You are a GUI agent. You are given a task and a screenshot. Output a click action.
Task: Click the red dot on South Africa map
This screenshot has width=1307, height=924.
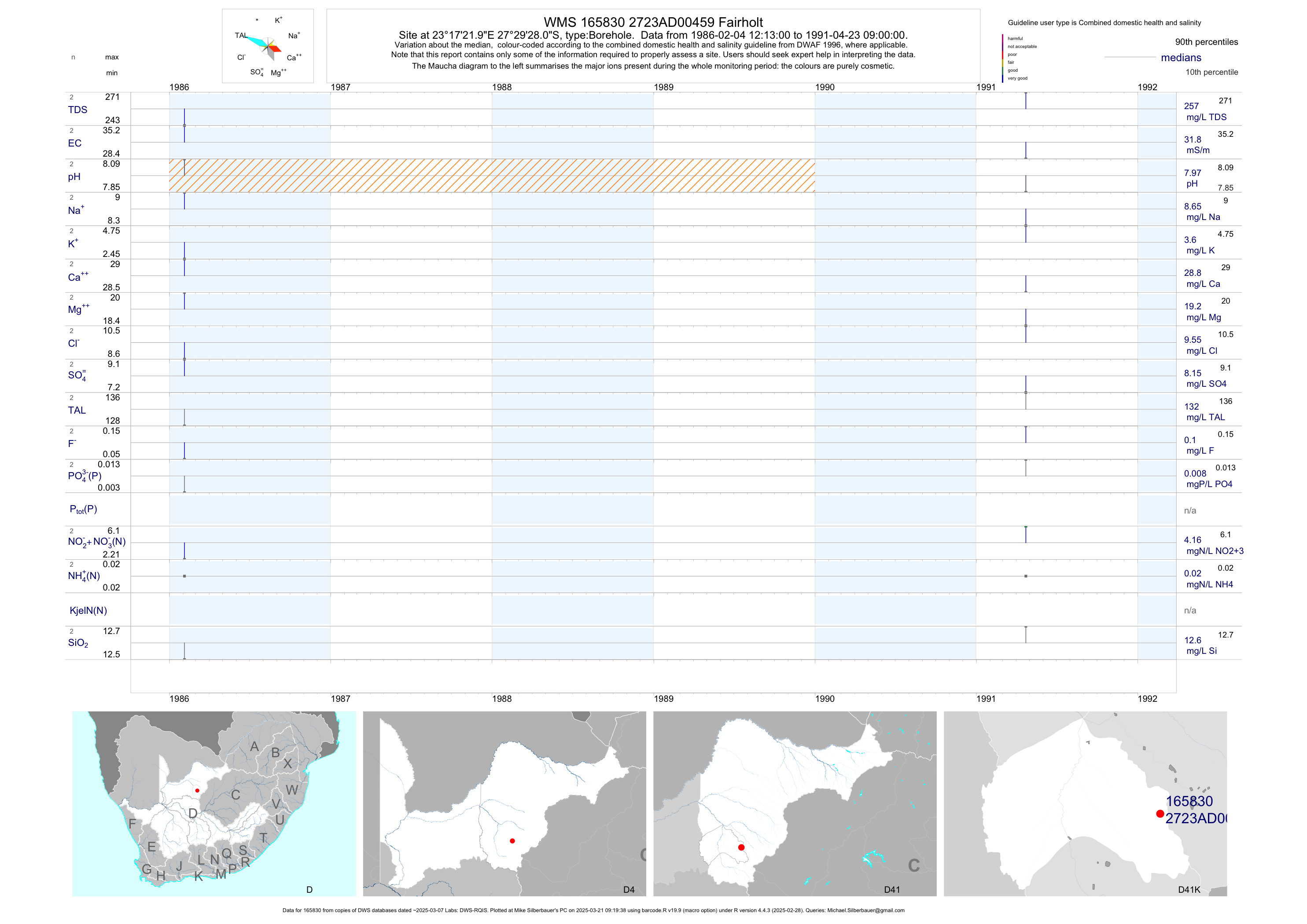pyautogui.click(x=198, y=790)
